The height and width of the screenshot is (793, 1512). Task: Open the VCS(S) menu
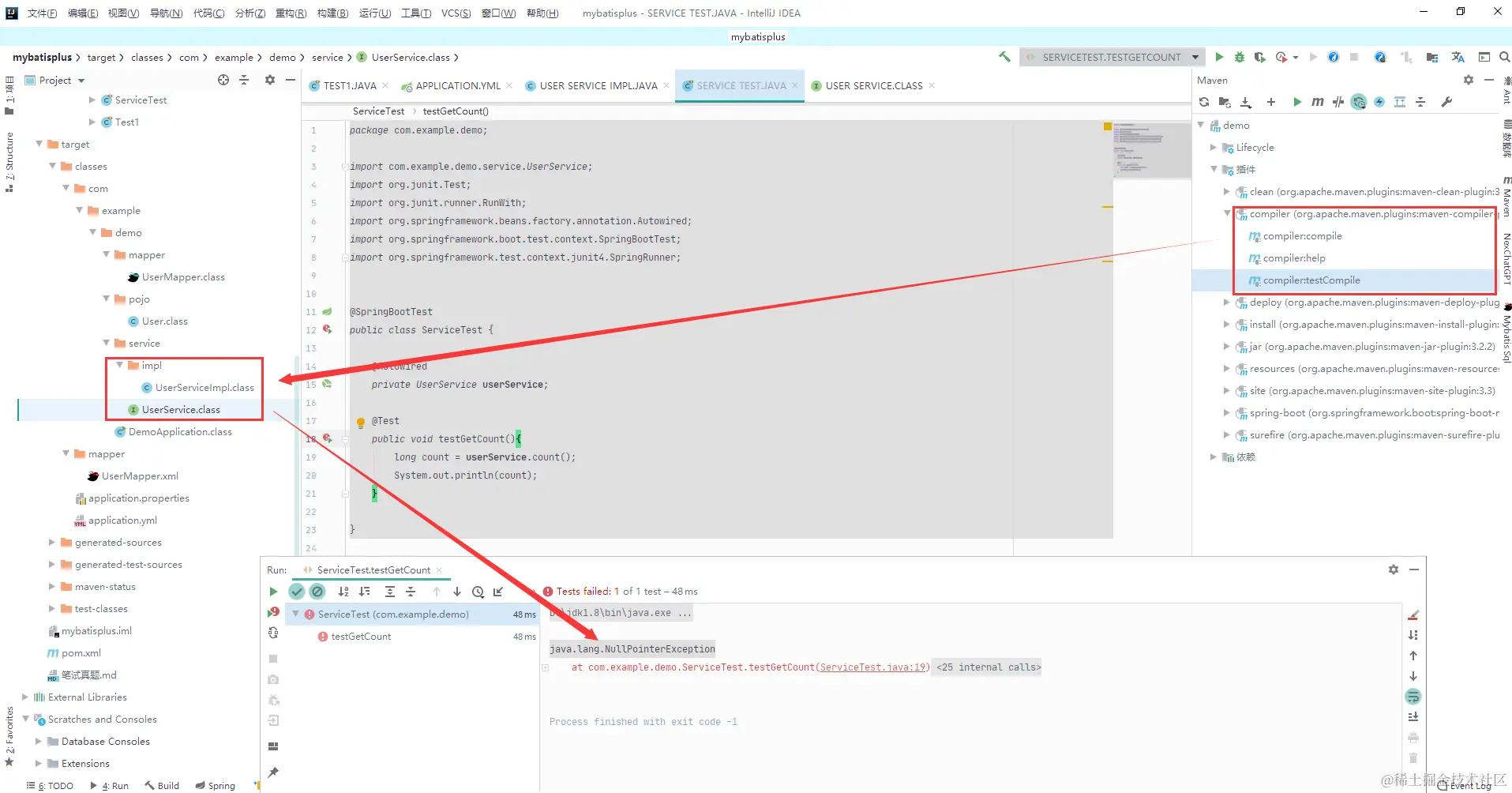[x=456, y=13]
